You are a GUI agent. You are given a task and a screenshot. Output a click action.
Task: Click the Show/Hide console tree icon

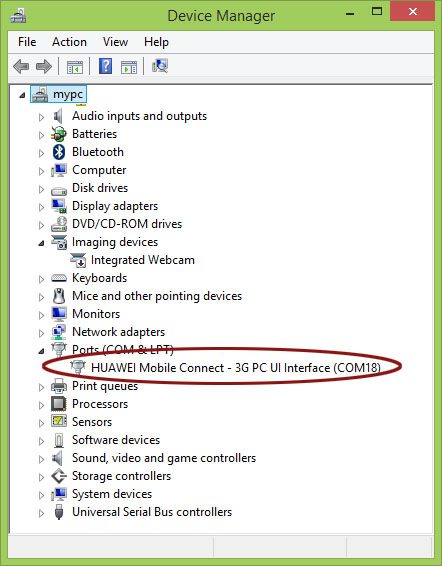[x=75, y=67]
